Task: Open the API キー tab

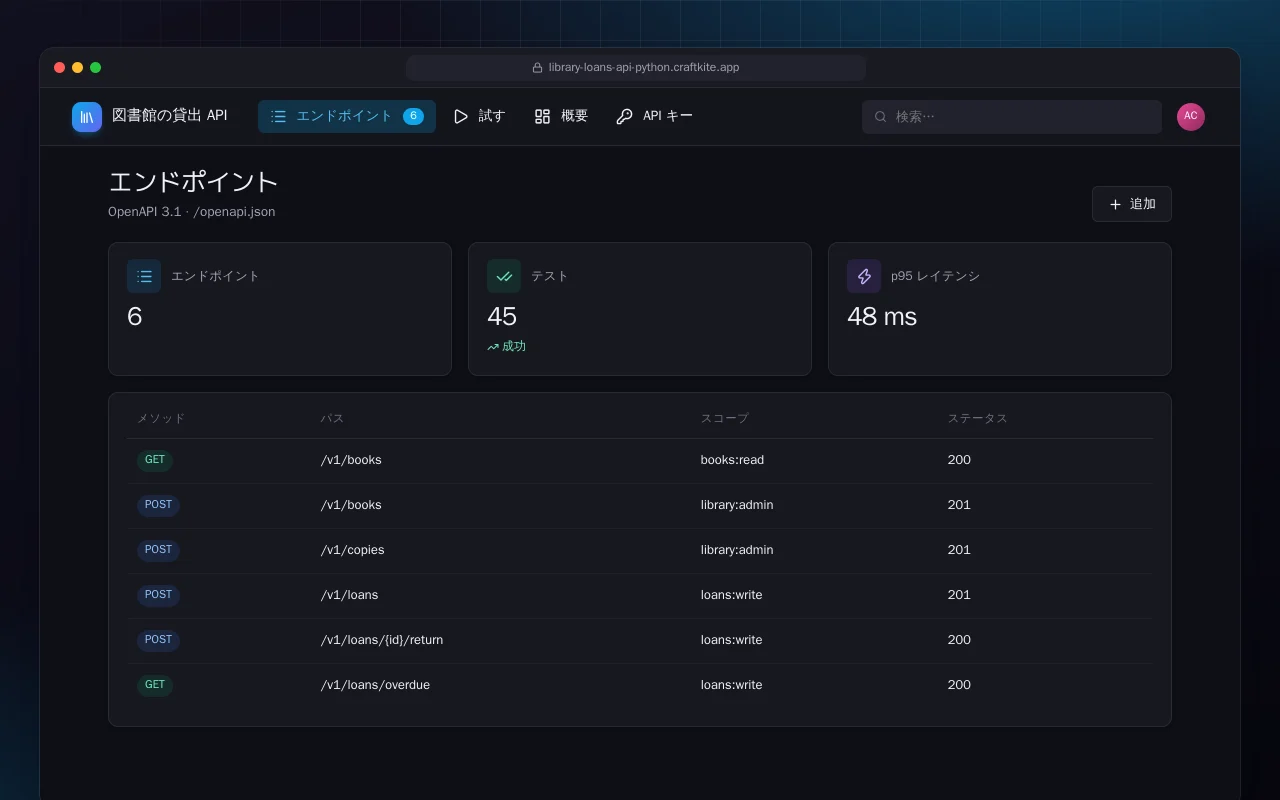Action: 655,117
